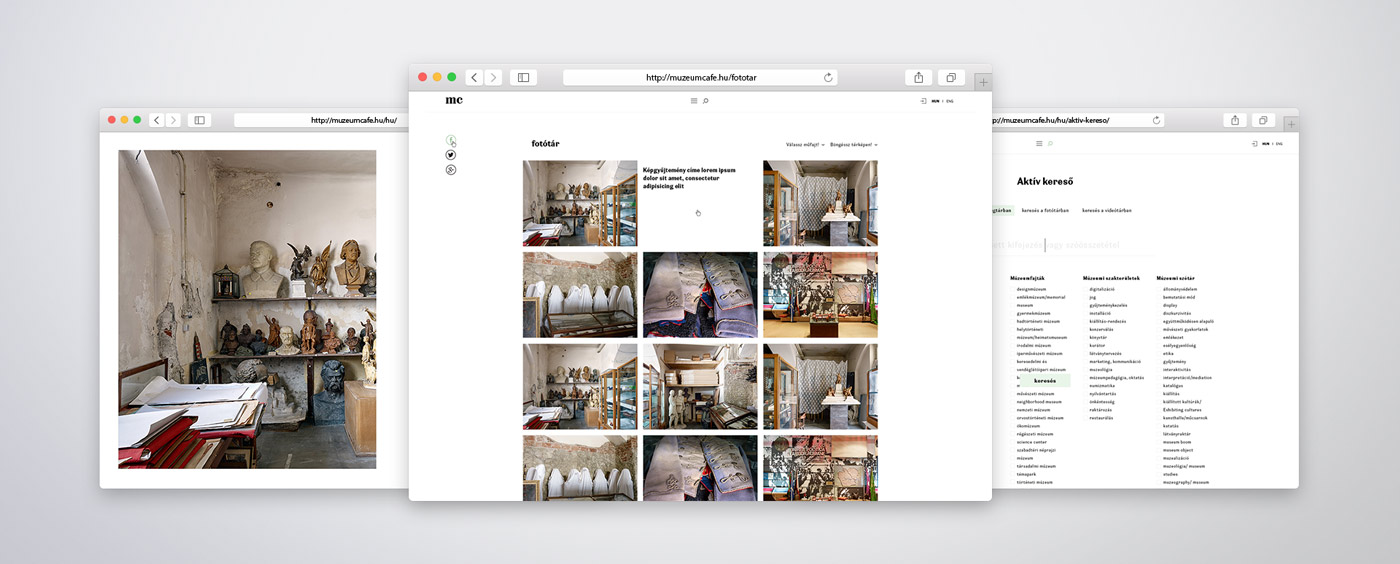
Task: Open share menu in the fototar window
Action: 918,77
